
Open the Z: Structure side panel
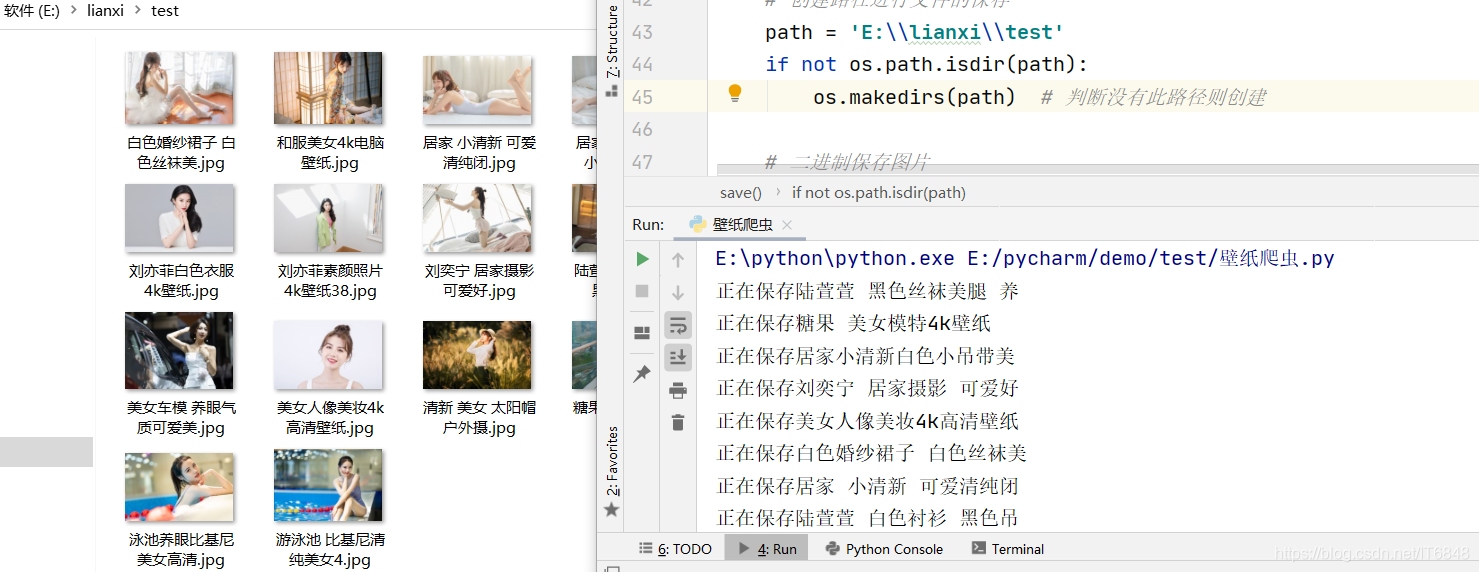pos(613,42)
